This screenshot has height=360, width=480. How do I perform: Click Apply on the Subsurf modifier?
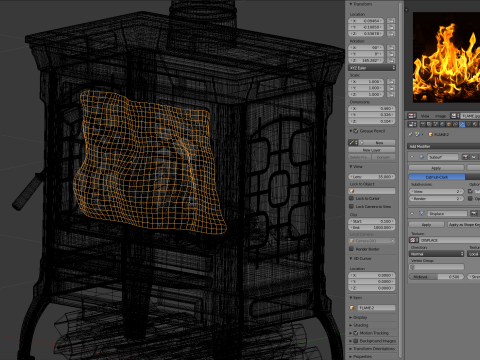436,168
